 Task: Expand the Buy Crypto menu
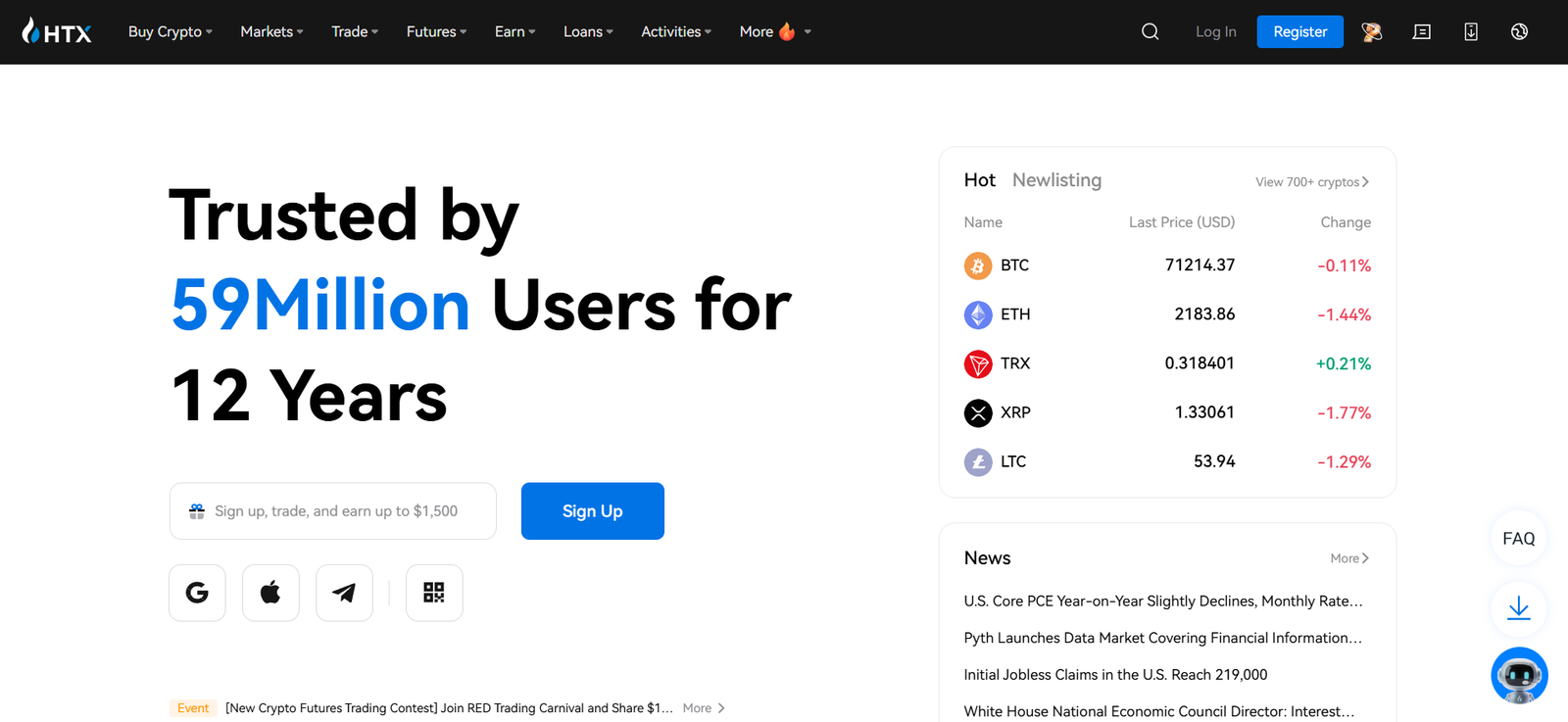[170, 31]
